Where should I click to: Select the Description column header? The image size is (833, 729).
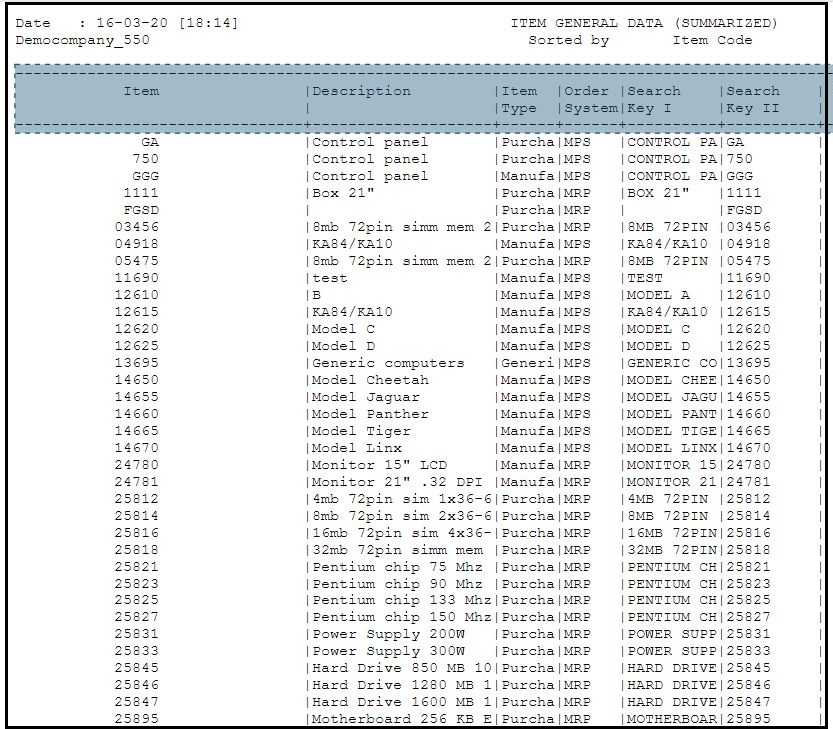pyautogui.click(x=361, y=91)
